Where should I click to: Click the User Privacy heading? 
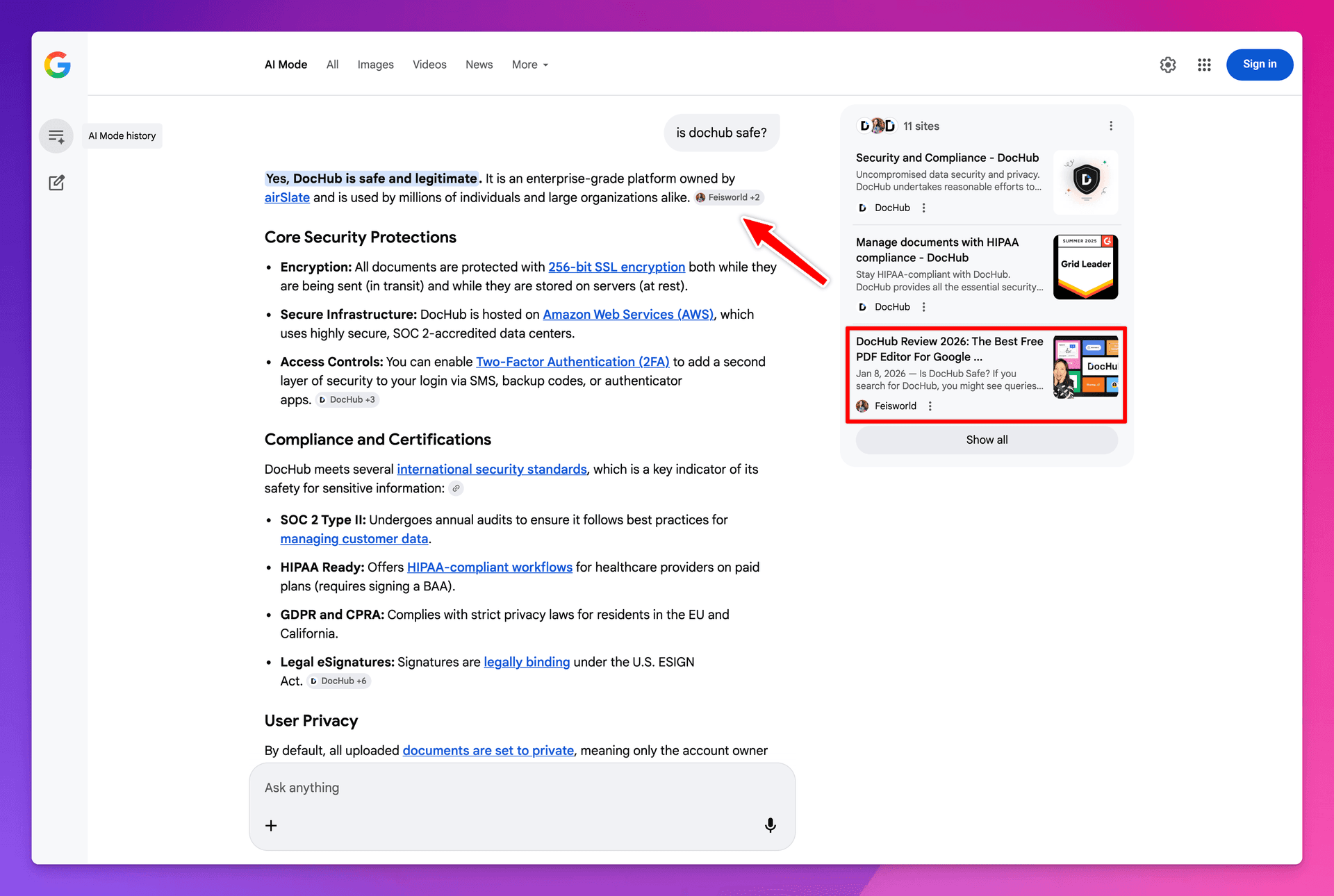(311, 720)
